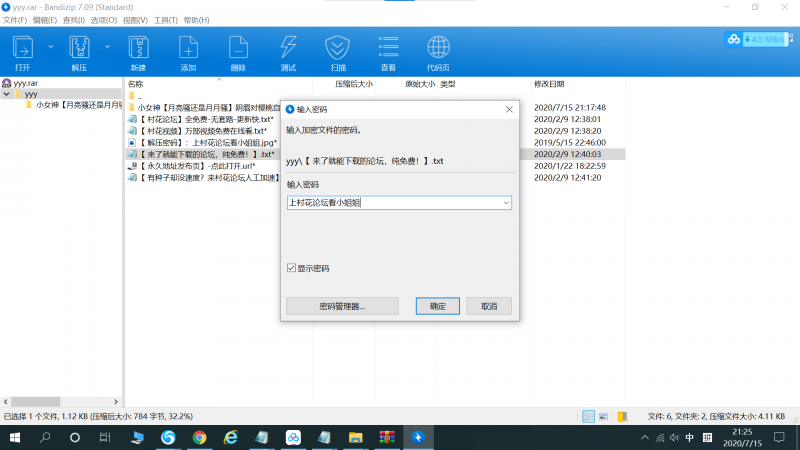The width and height of the screenshot is (800, 450).
Task: Click the volume icon in system tray
Action: (674, 437)
